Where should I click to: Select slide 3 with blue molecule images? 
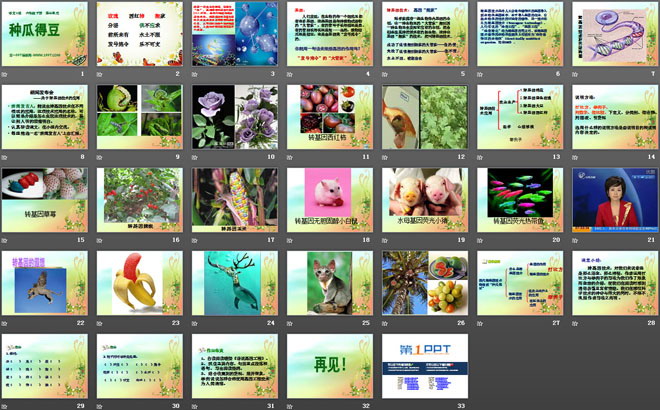[x=235, y=34]
